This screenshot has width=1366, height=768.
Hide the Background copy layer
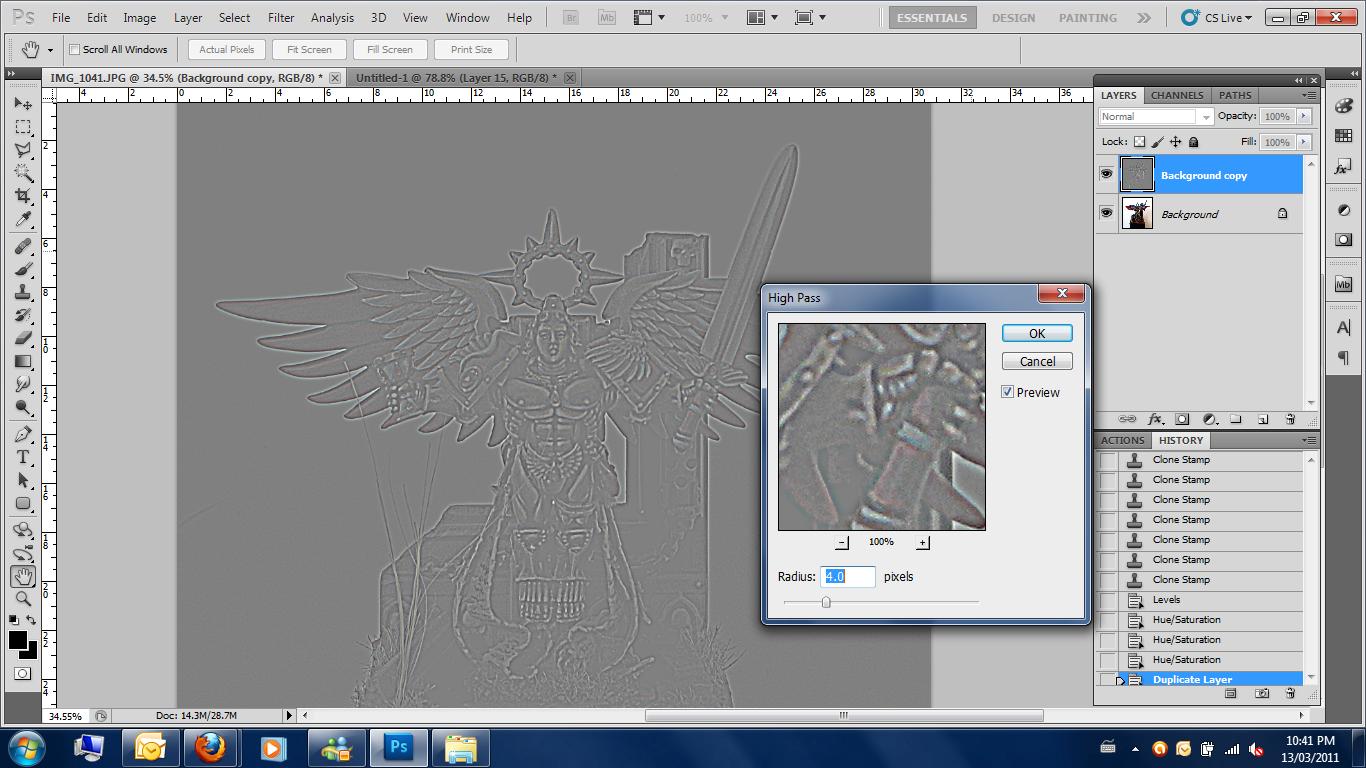(x=1106, y=174)
